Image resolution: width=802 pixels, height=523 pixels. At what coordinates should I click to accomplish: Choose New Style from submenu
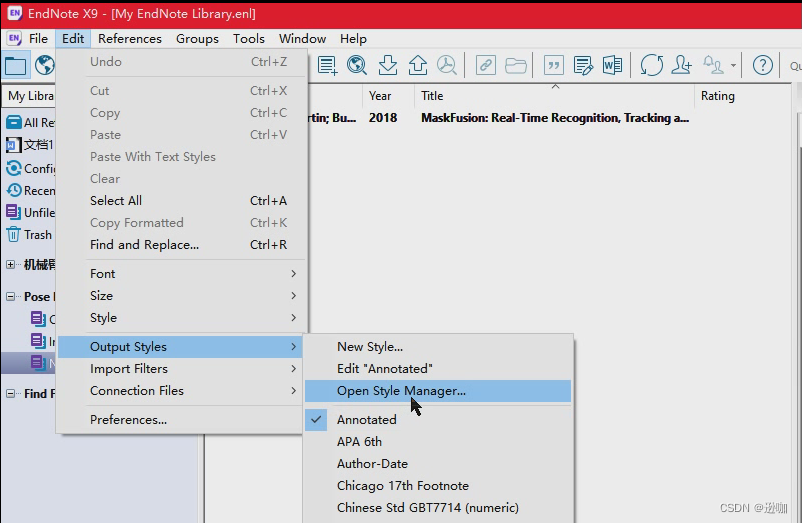coord(438,347)
